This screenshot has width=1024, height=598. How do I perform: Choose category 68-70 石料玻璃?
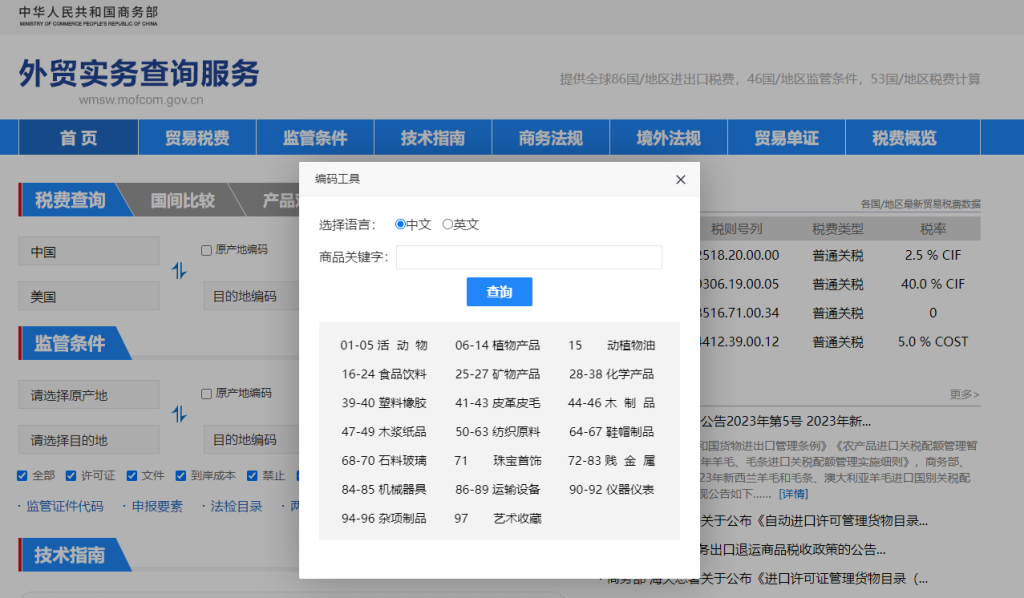(x=384, y=461)
